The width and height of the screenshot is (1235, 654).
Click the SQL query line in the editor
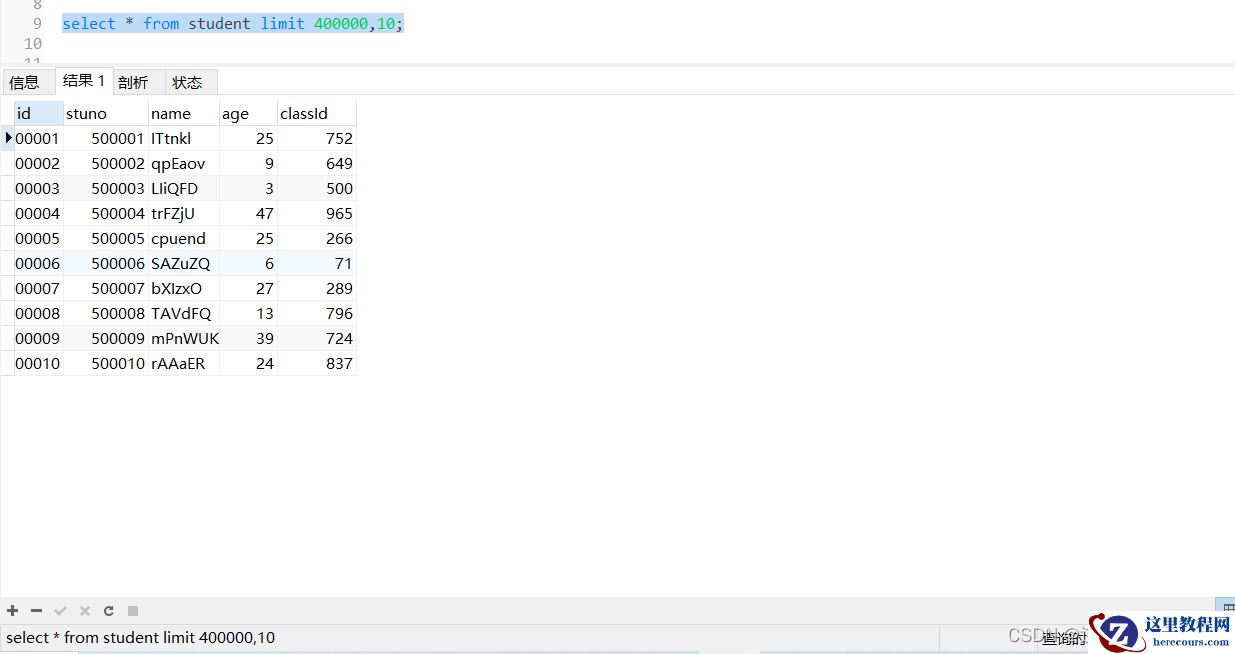pyautogui.click(x=233, y=23)
